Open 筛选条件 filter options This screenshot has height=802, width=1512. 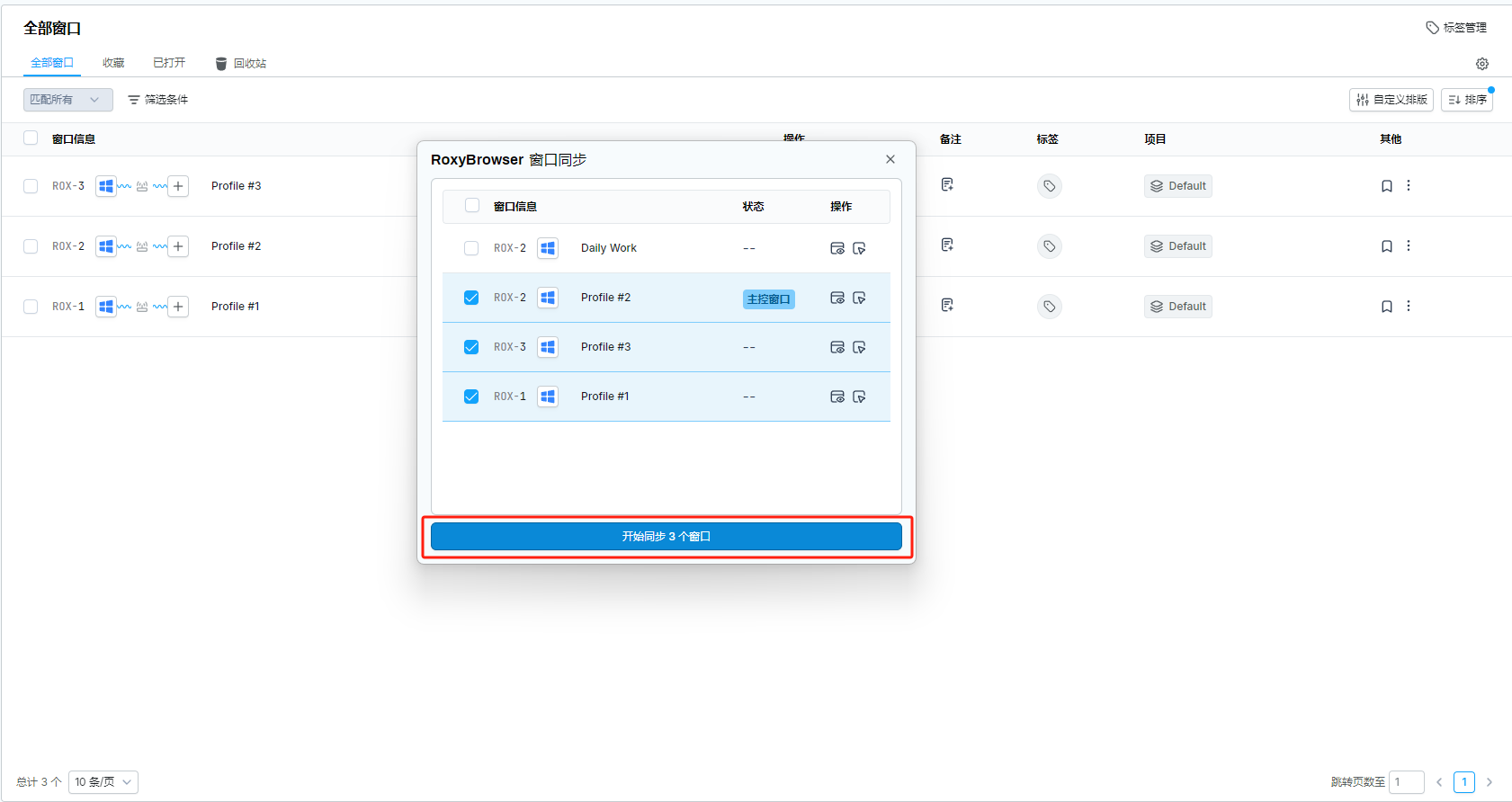point(157,100)
